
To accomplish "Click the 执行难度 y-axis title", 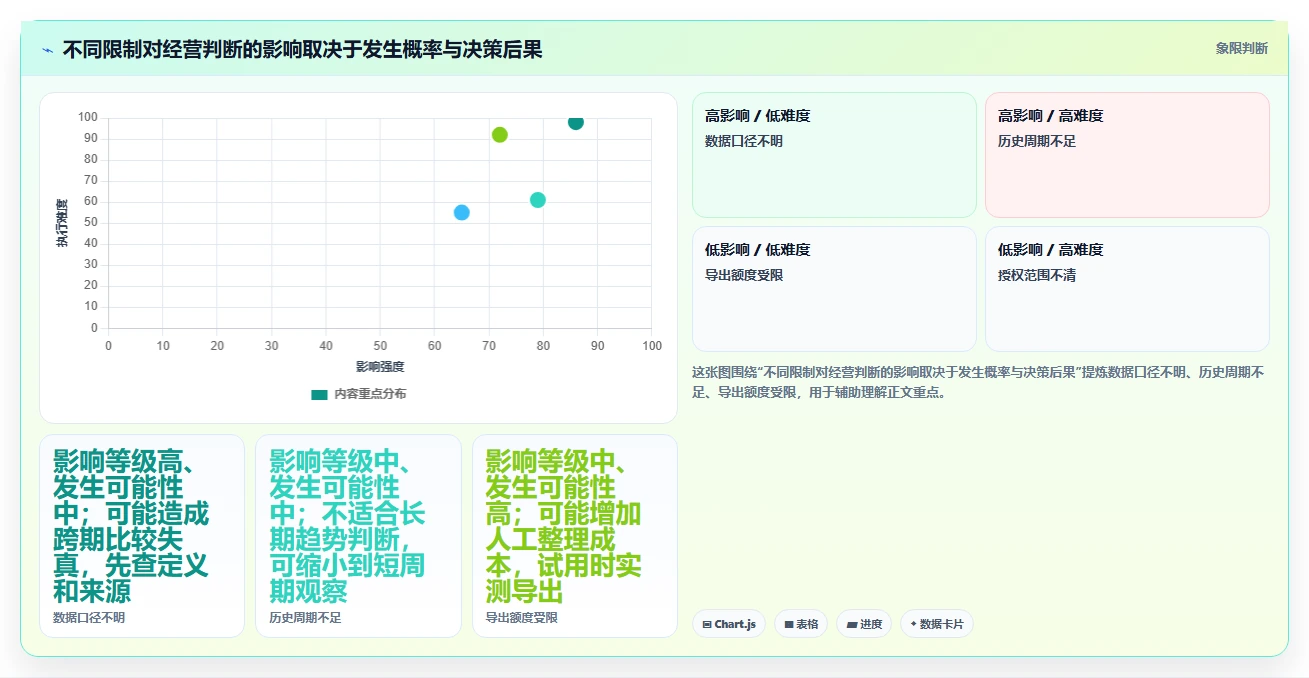I will tap(62, 223).
